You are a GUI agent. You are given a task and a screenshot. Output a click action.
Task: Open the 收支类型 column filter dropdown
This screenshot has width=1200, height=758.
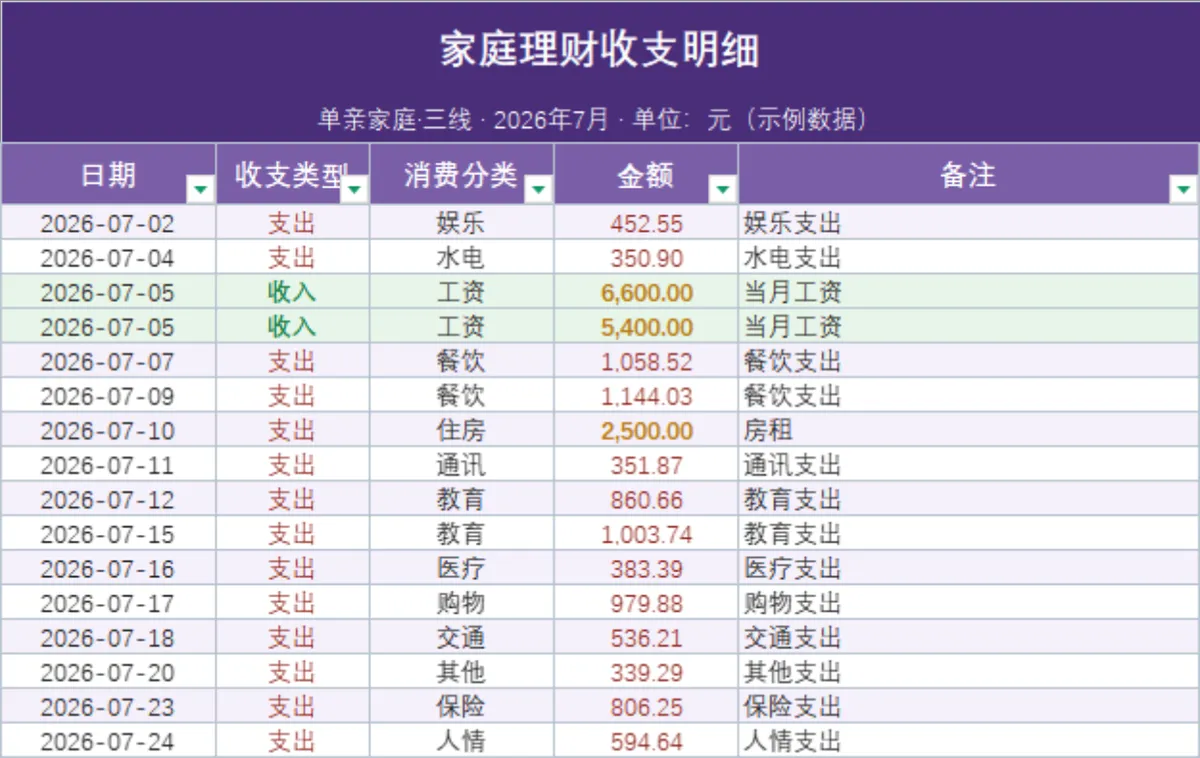pyautogui.click(x=355, y=189)
